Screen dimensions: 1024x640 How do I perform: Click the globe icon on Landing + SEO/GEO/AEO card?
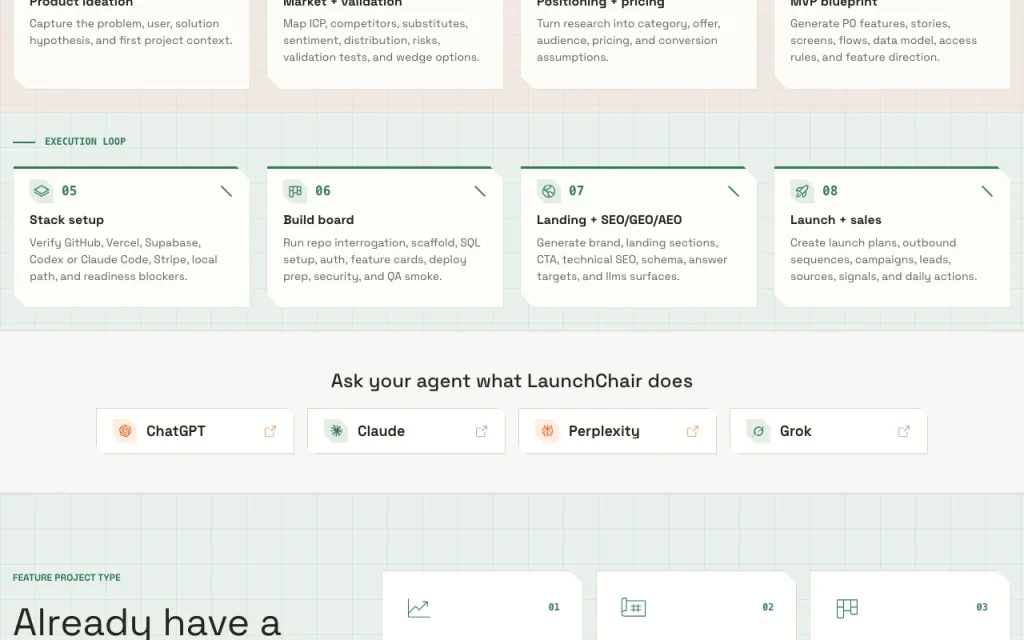(549, 191)
